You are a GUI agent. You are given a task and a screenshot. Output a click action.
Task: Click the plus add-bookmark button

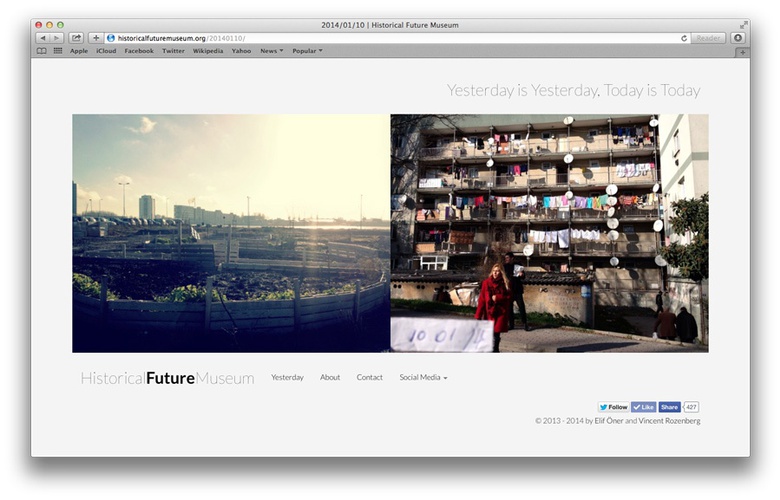coord(95,38)
